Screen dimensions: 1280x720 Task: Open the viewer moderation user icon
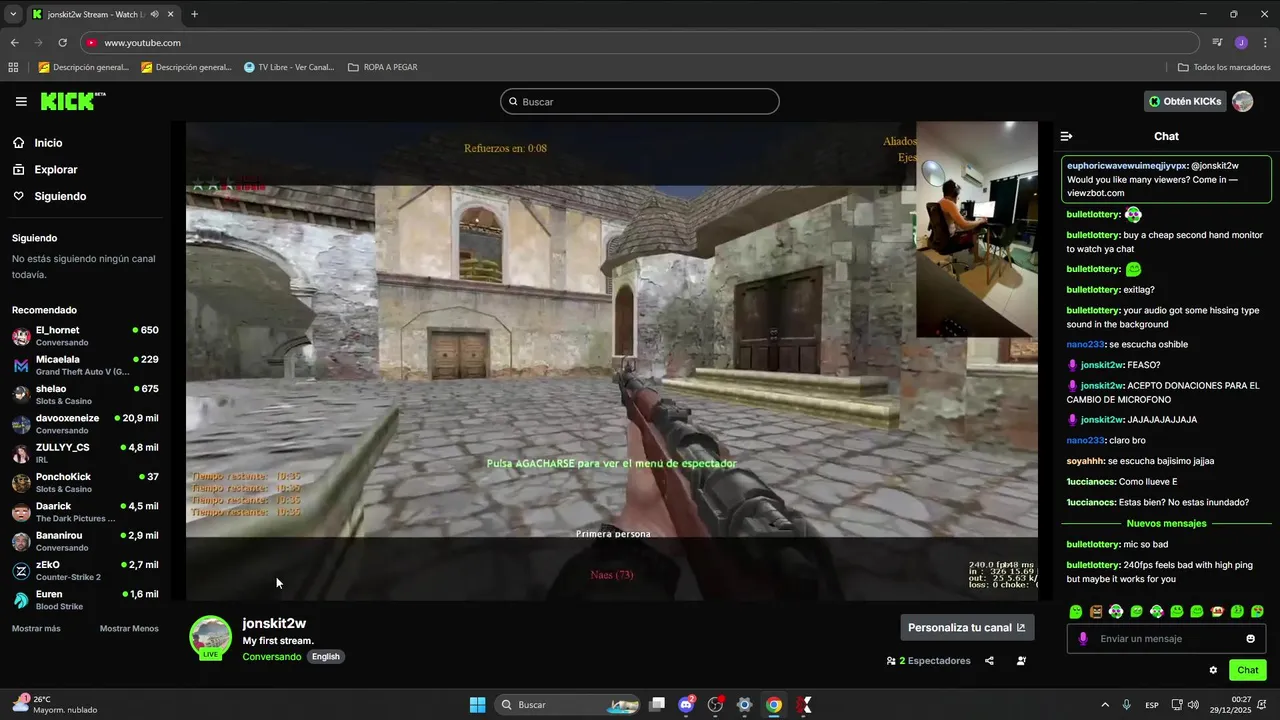1021,661
